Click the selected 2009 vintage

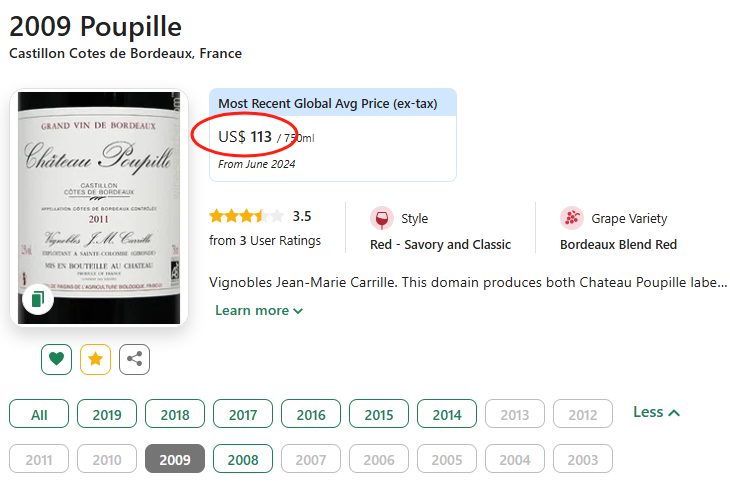tap(175, 460)
